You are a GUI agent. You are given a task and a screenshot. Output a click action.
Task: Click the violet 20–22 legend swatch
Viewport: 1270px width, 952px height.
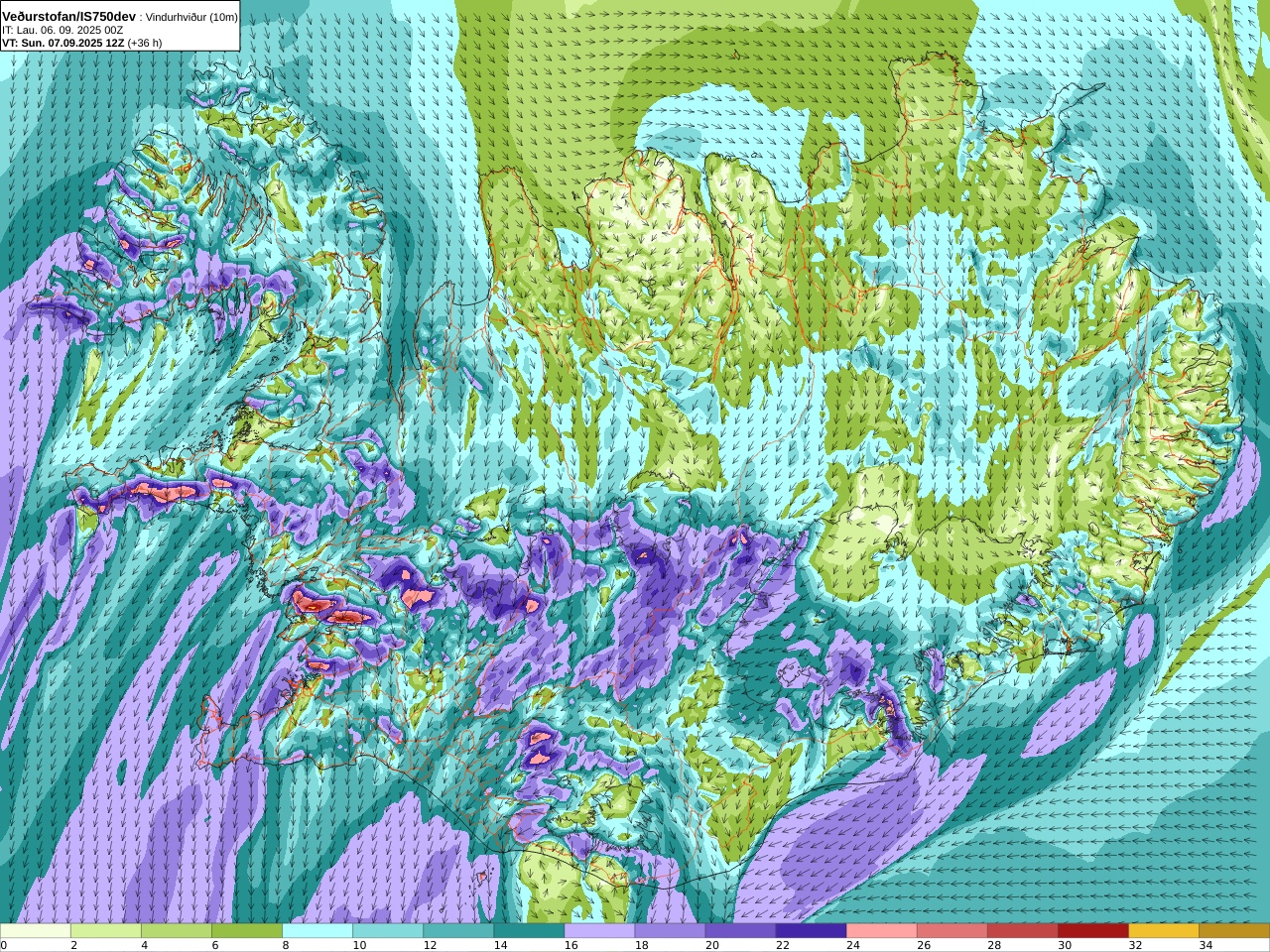point(740,931)
